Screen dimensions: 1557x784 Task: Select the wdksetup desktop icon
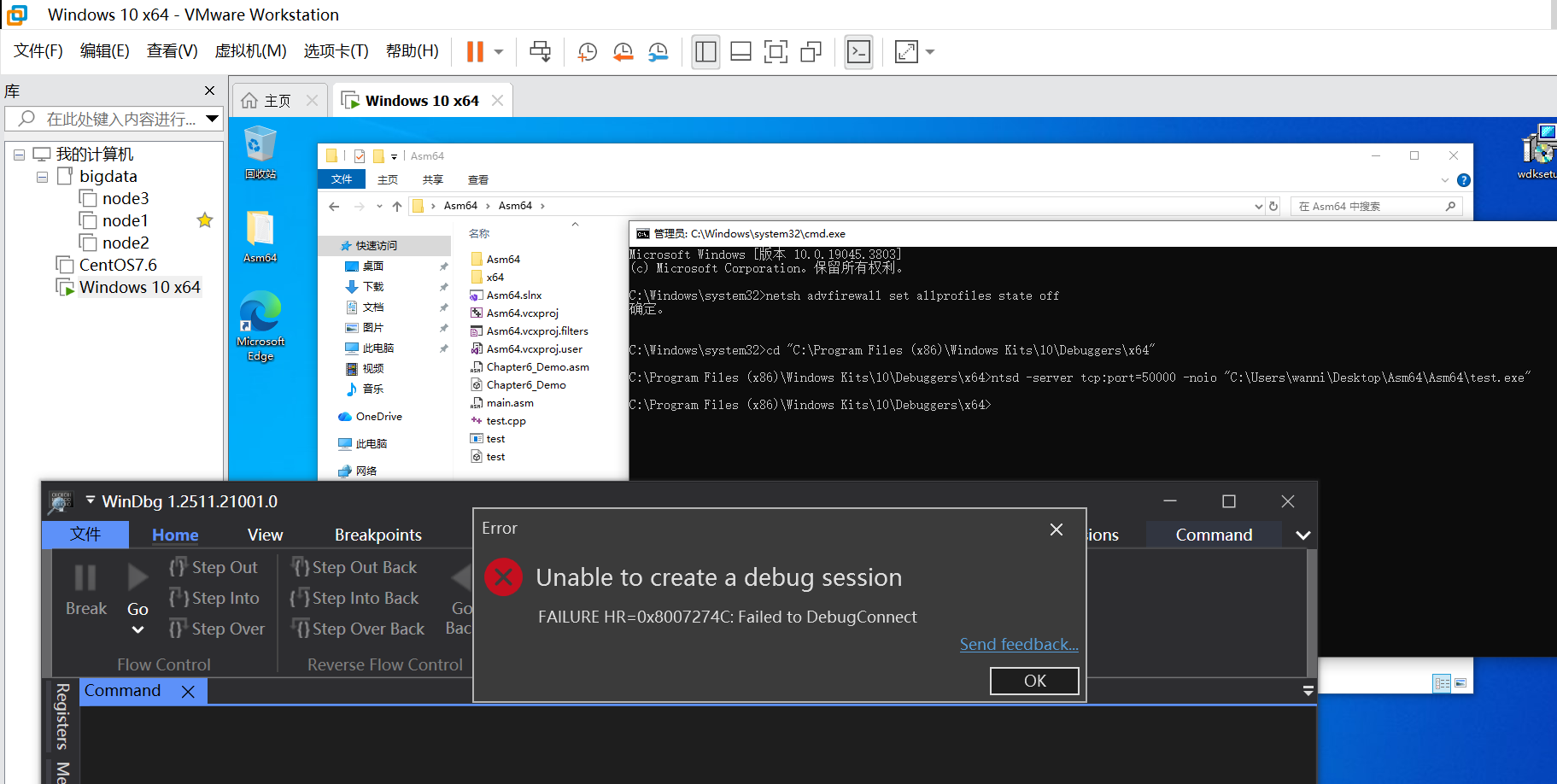click(x=1537, y=152)
